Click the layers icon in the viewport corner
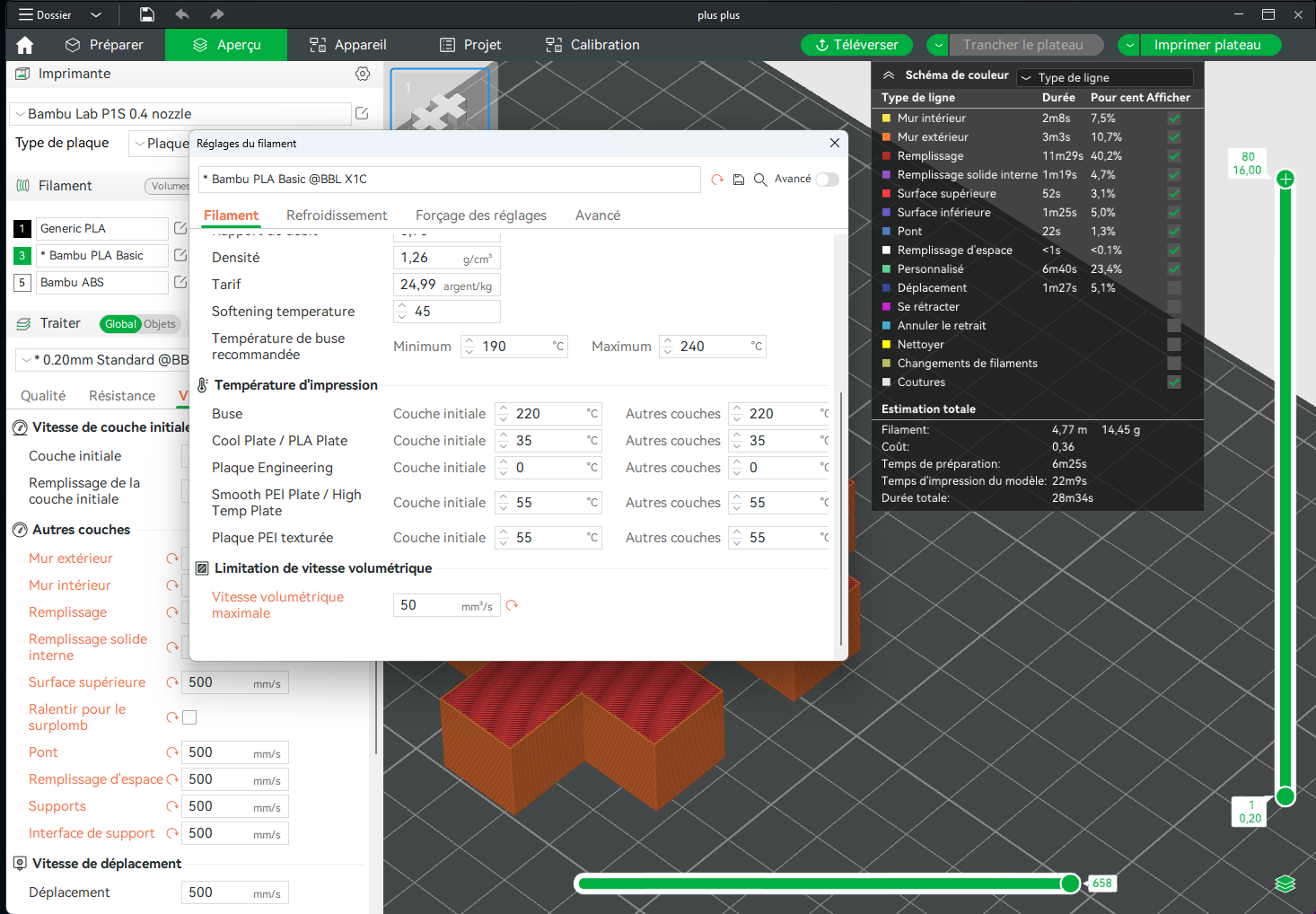Viewport: 1316px width, 914px height. (x=1285, y=883)
